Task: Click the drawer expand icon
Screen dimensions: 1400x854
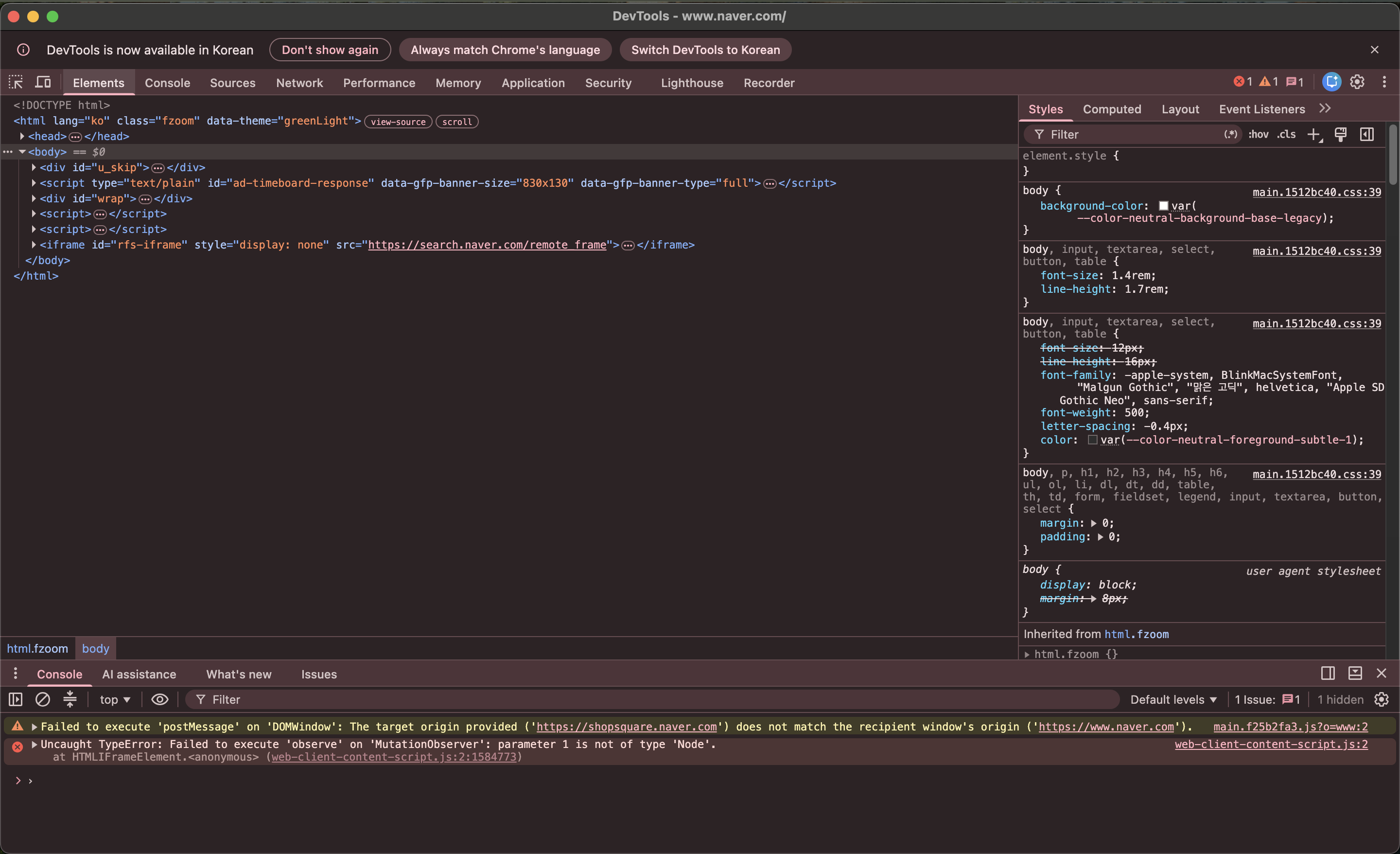Action: (1355, 674)
